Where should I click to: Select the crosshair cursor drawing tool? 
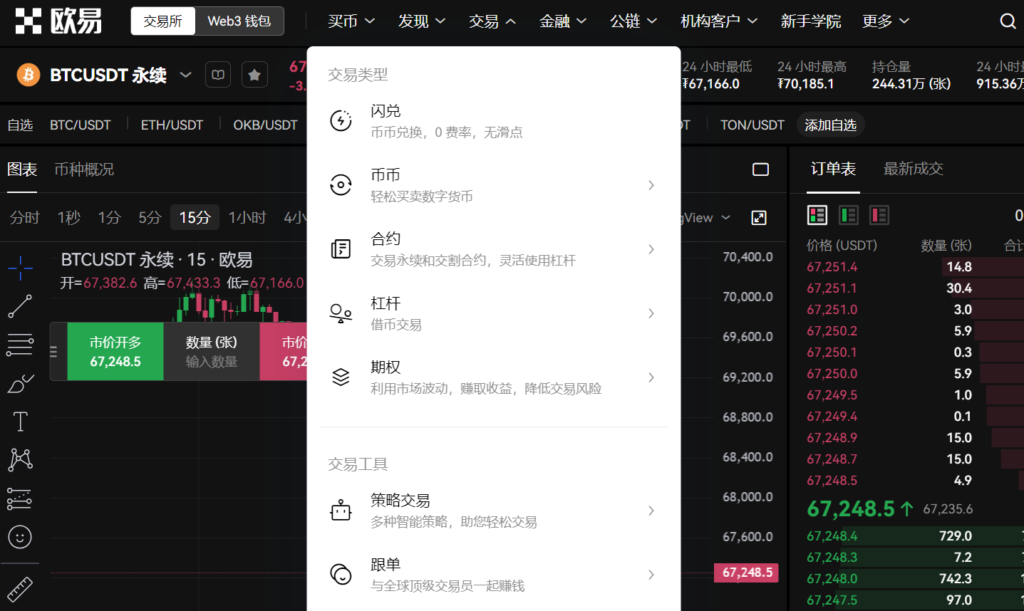click(x=20, y=267)
